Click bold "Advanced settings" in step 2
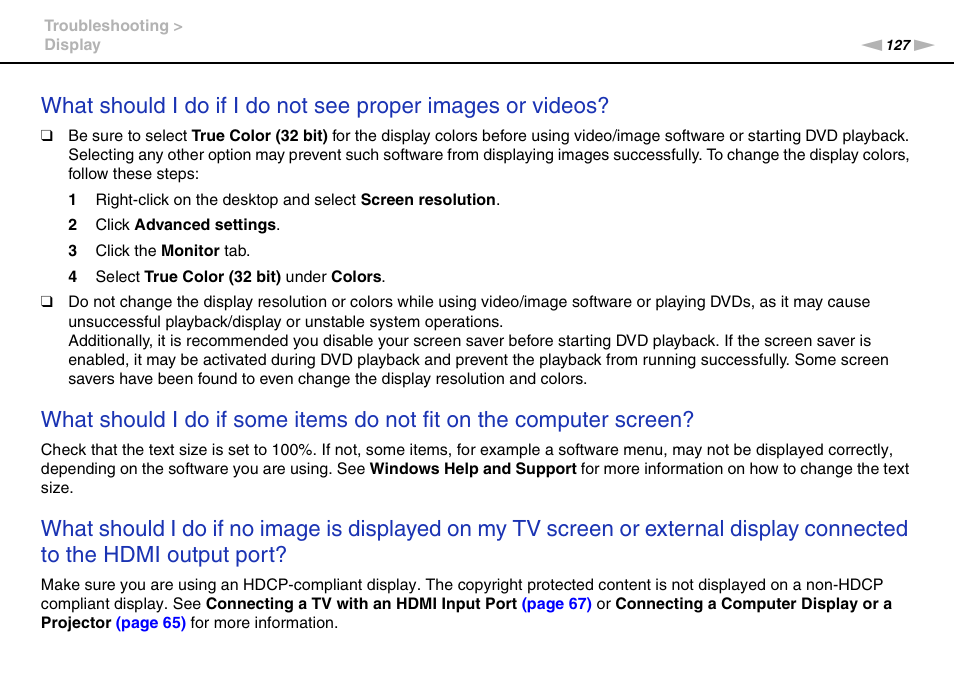 (205, 225)
